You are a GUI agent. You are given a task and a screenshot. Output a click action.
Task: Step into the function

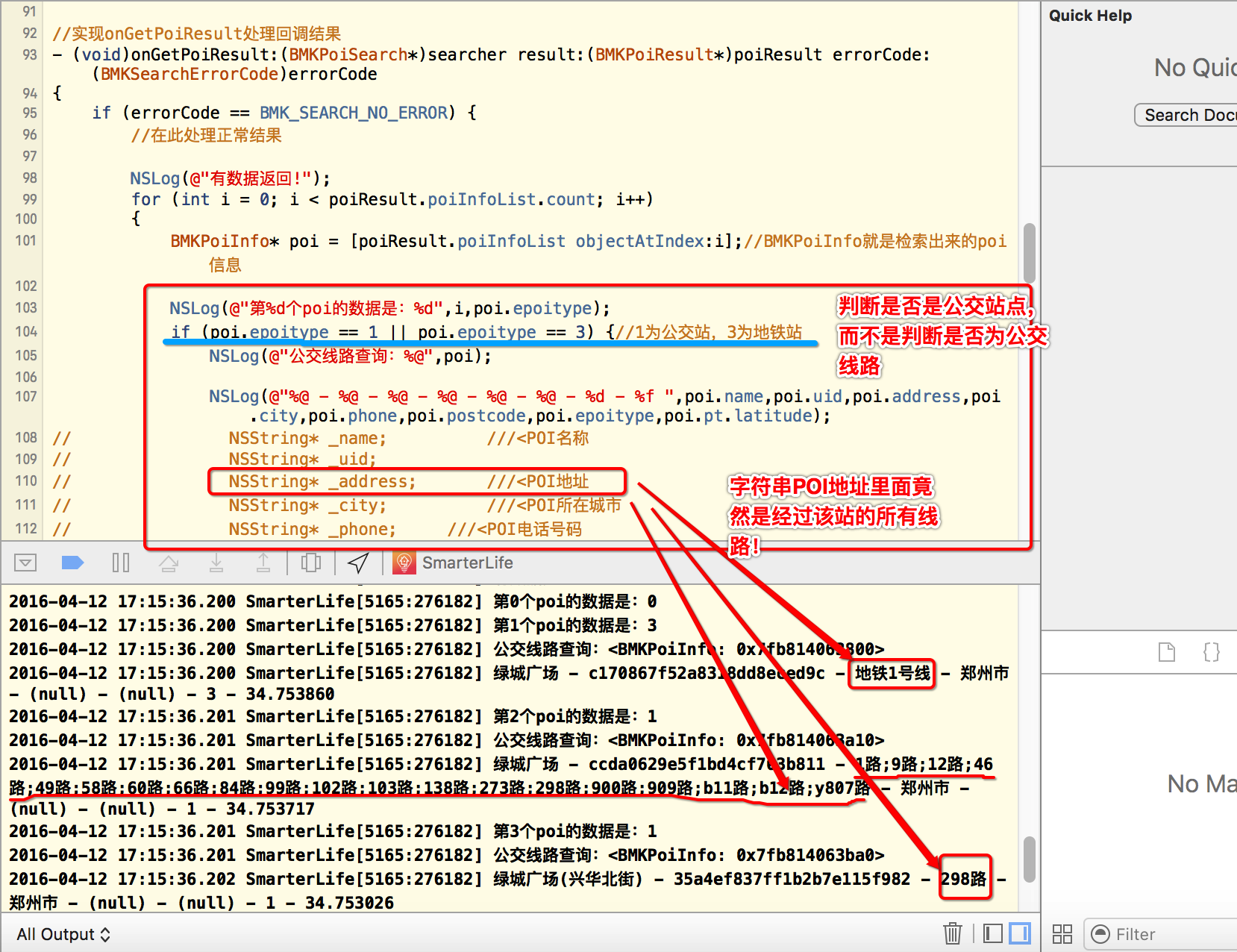coord(216,563)
